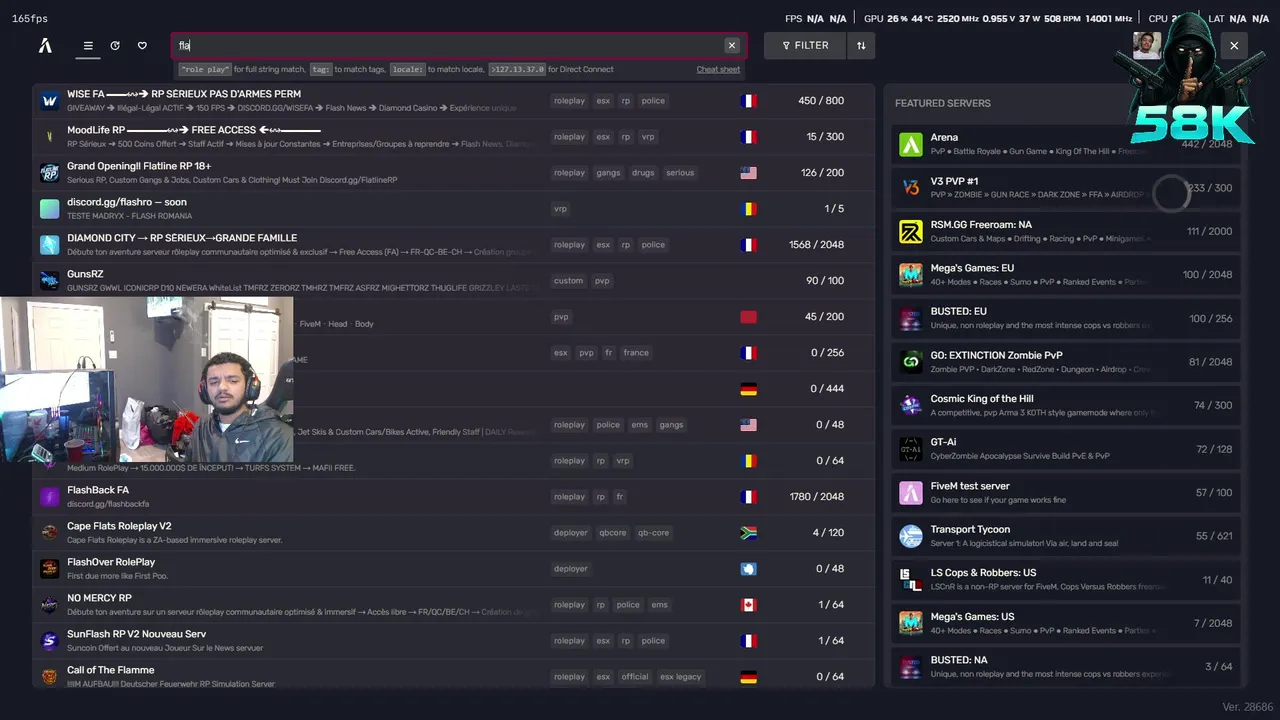Click the Call of The Flamme icon
This screenshot has width=1280, height=720.
(50, 677)
